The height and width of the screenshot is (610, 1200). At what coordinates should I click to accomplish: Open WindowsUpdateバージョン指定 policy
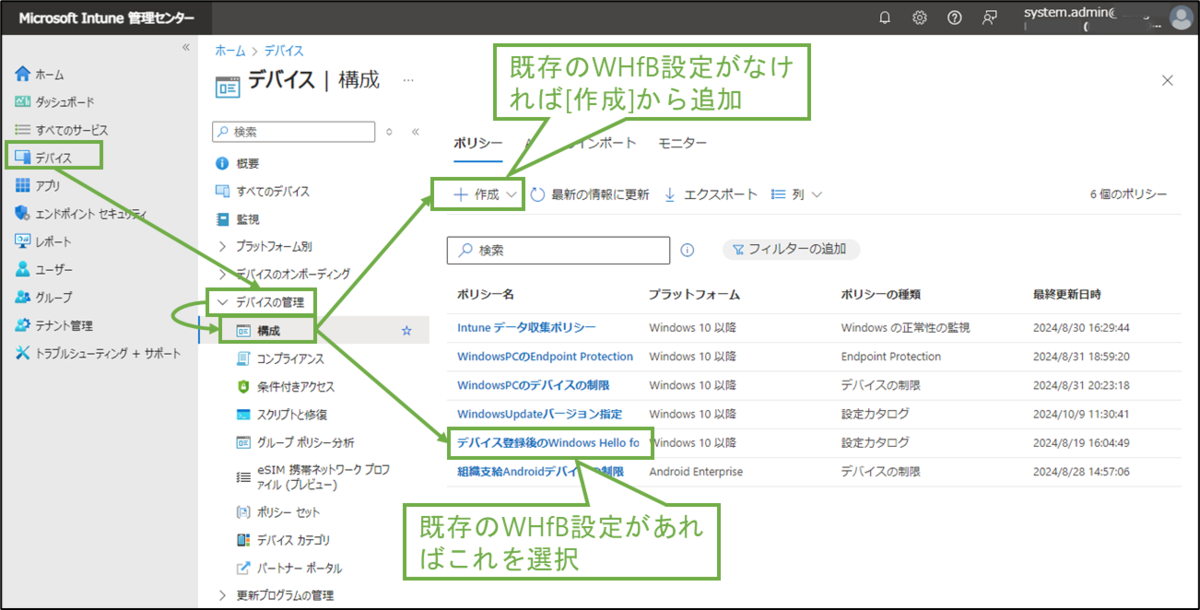tap(540, 414)
